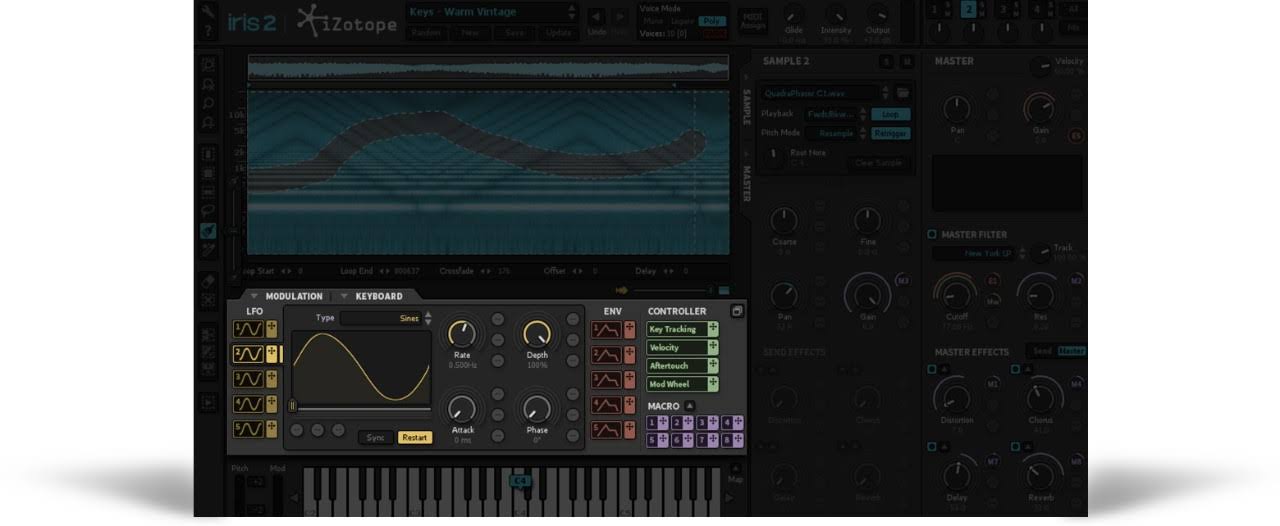Switch to the KEYBOARD tab
The width and height of the screenshot is (1280, 526).
pos(379,296)
